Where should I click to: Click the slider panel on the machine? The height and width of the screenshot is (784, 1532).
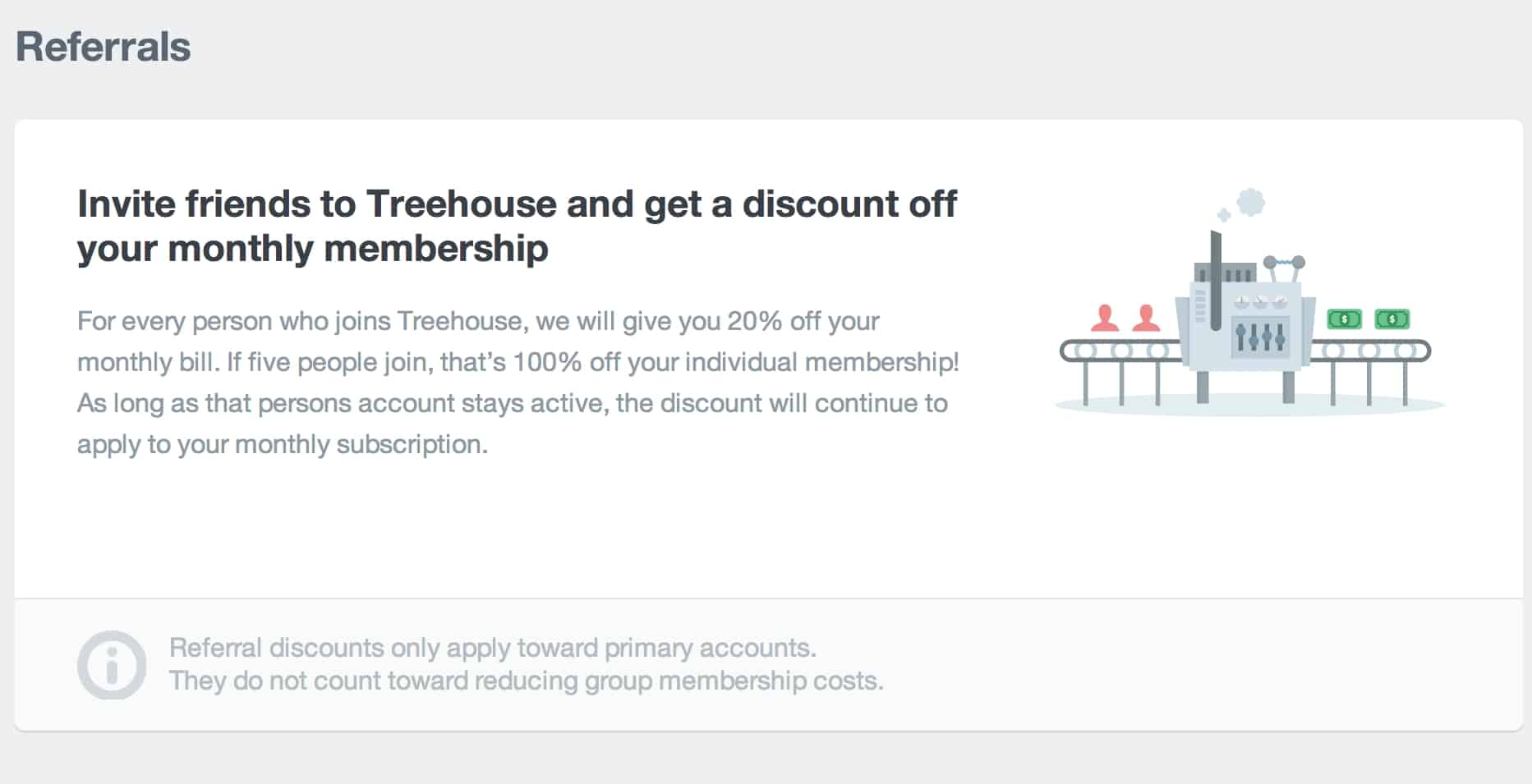pyautogui.click(x=1261, y=337)
